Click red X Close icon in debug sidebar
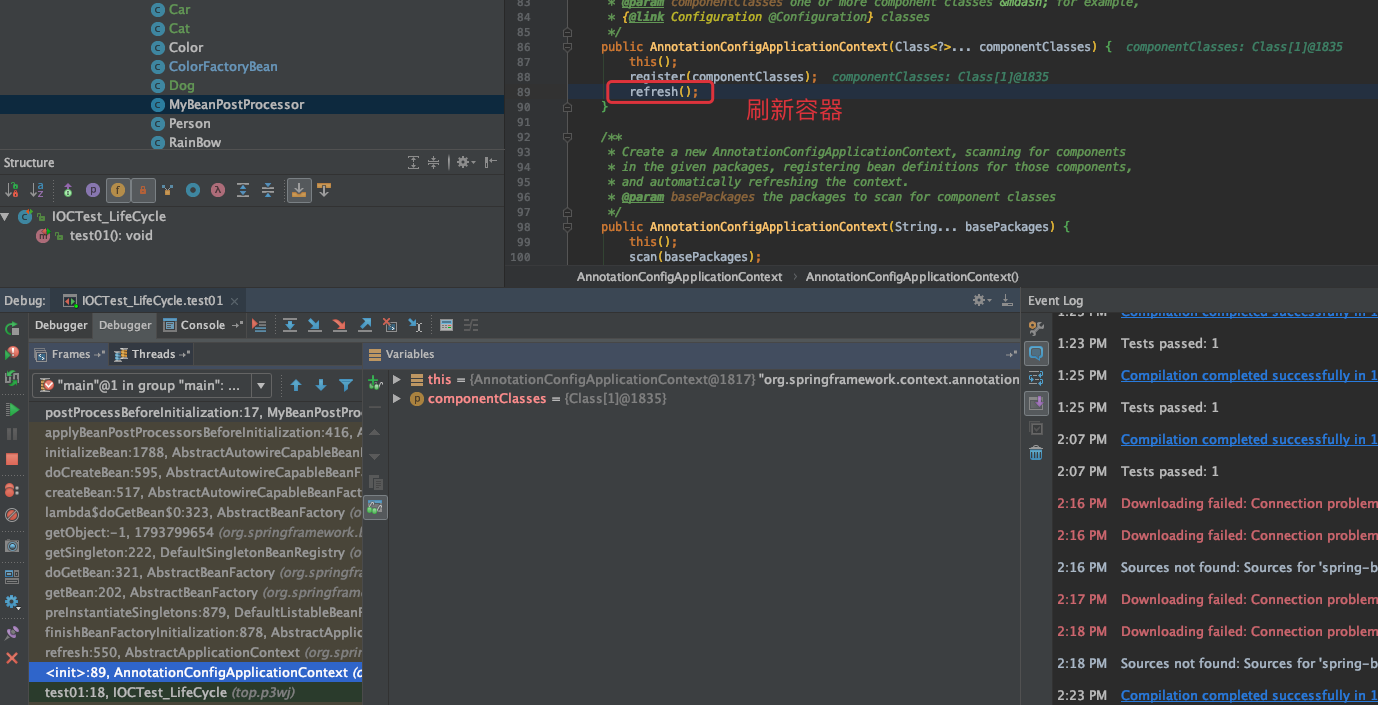Screen dimensions: 1378x705 [x=12, y=658]
